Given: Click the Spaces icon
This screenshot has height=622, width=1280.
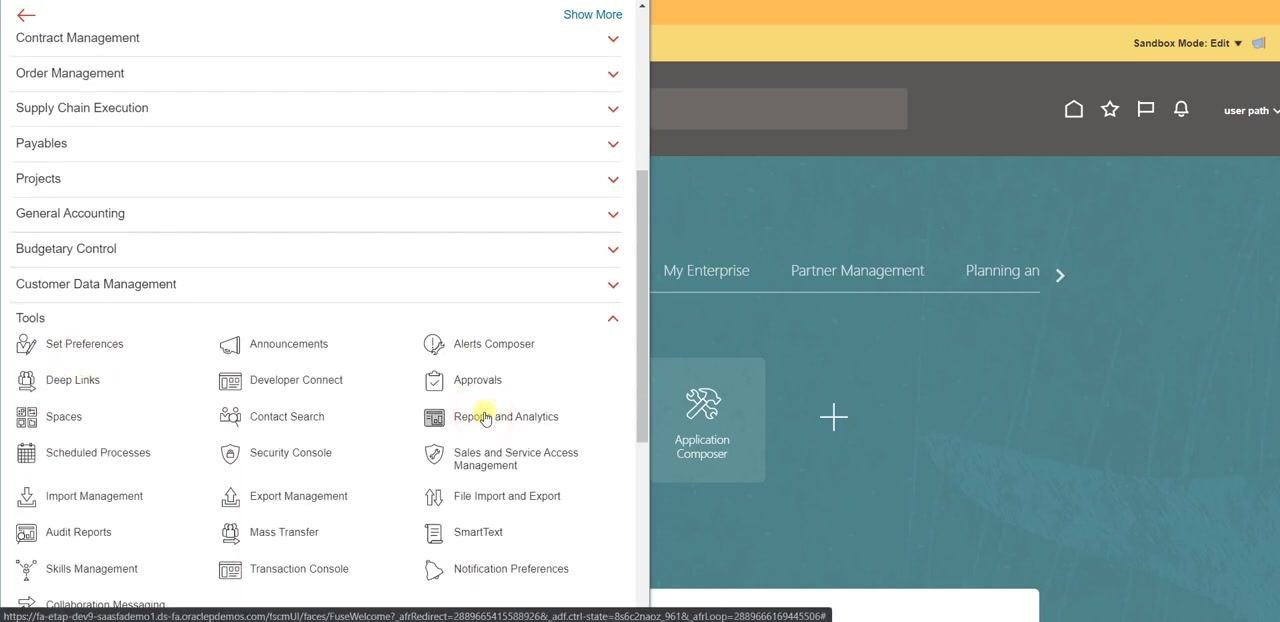Looking at the screenshot, I should 26,417.
